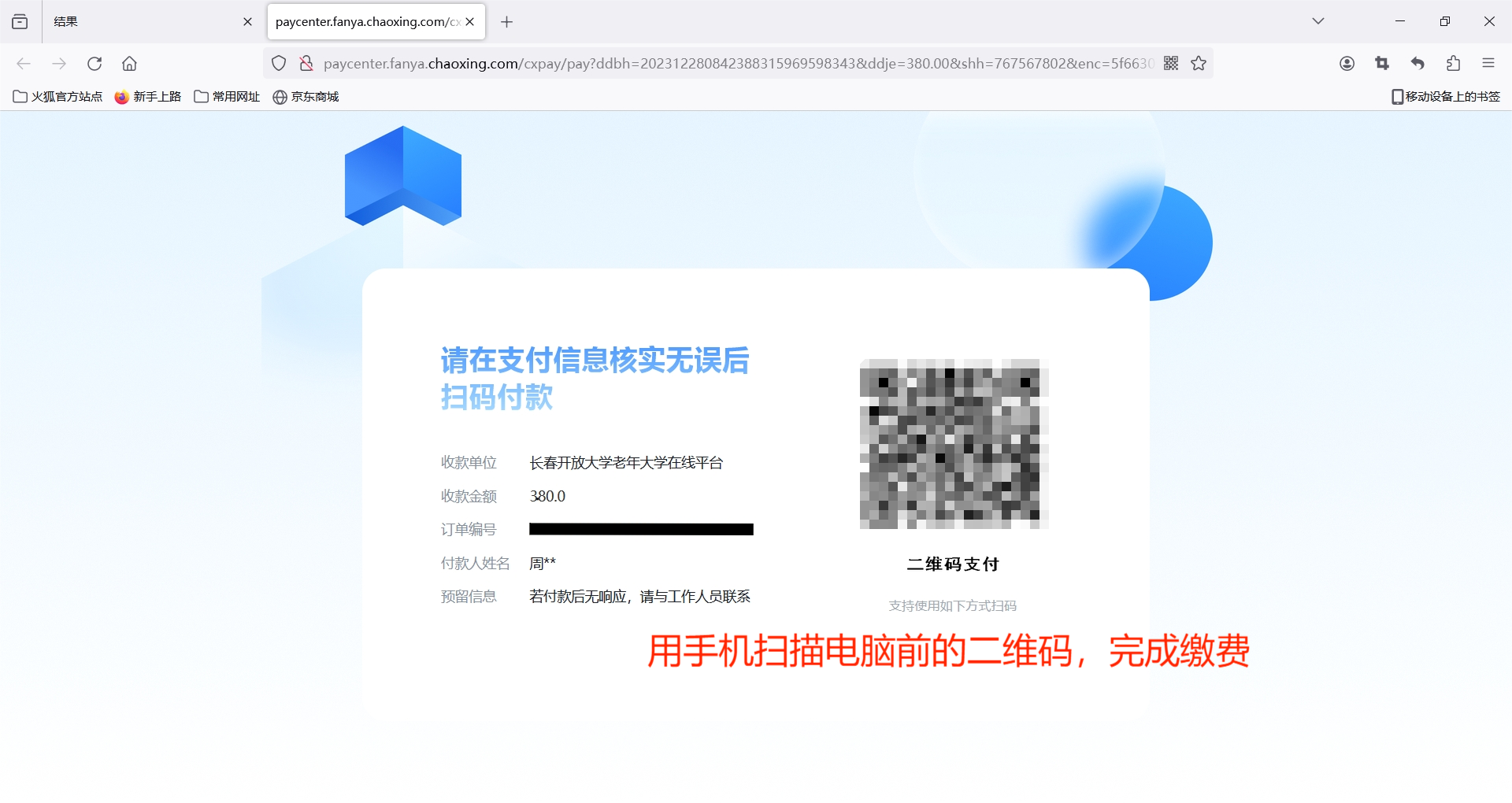Click the 预留信息 label
The image size is (1512, 803).
click(x=469, y=597)
